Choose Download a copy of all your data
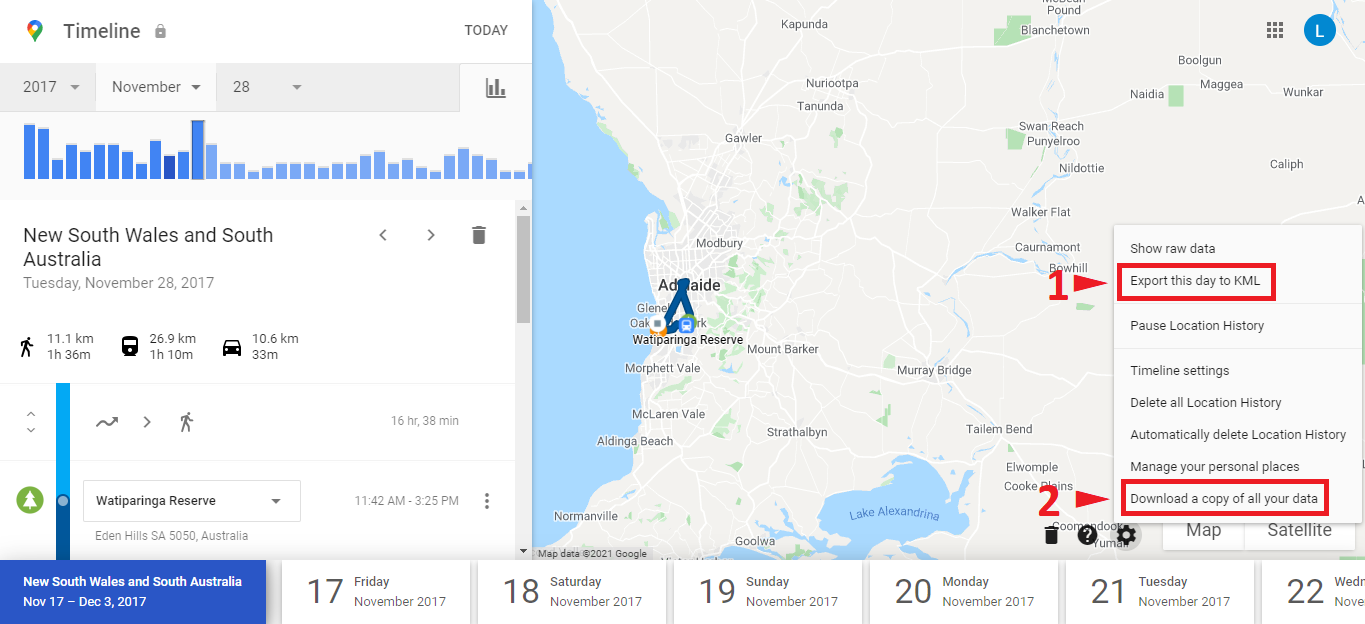The image size is (1365, 624). point(1238,498)
